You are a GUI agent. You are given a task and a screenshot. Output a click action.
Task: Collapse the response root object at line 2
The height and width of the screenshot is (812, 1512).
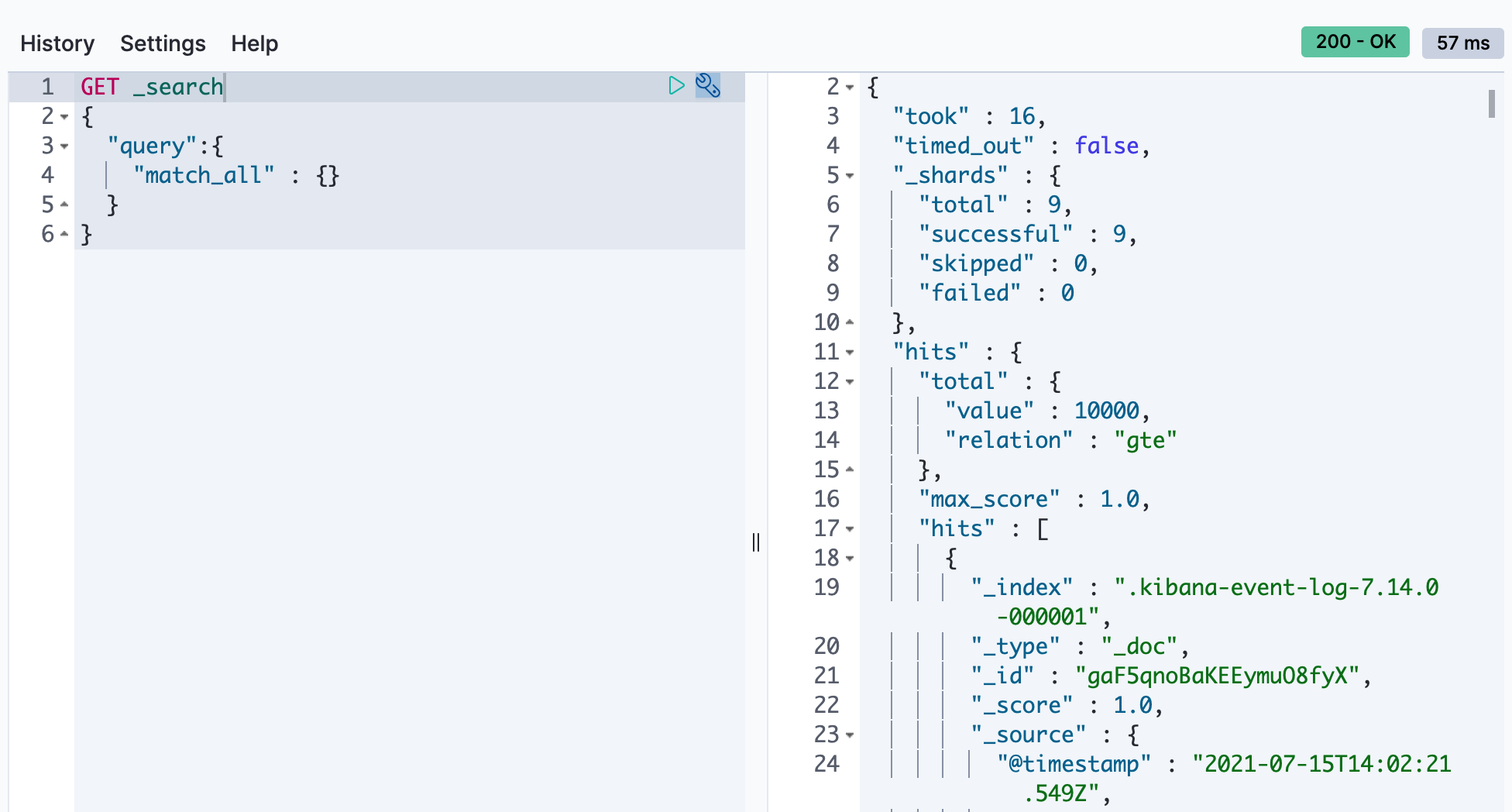(850, 88)
